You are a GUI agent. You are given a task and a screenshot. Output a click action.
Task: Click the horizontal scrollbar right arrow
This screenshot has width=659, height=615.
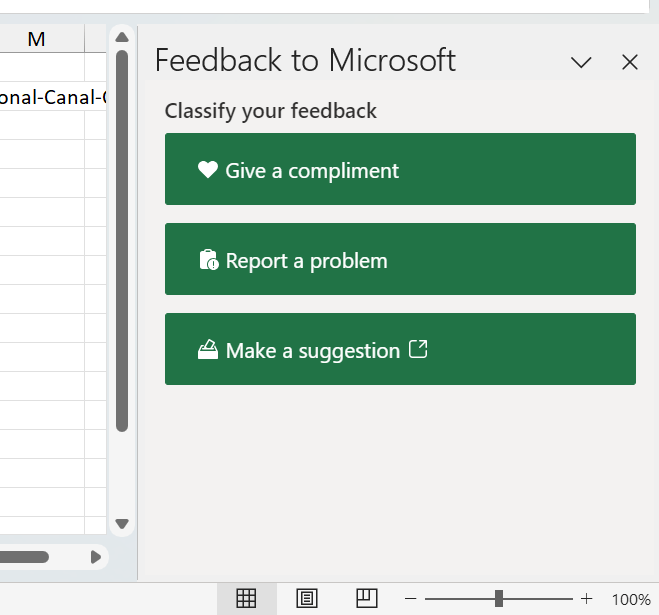tap(96, 557)
